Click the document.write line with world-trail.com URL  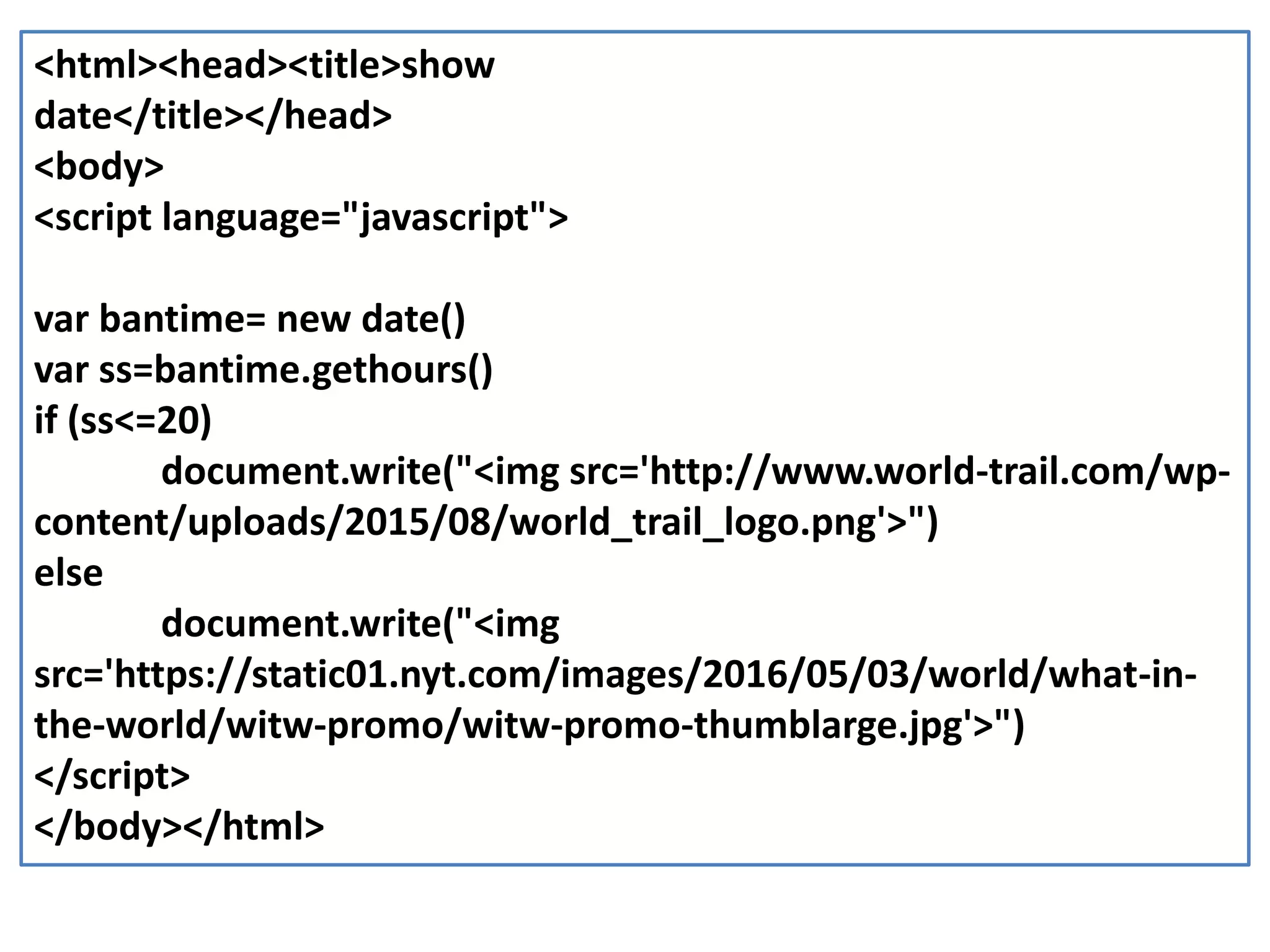point(696,472)
